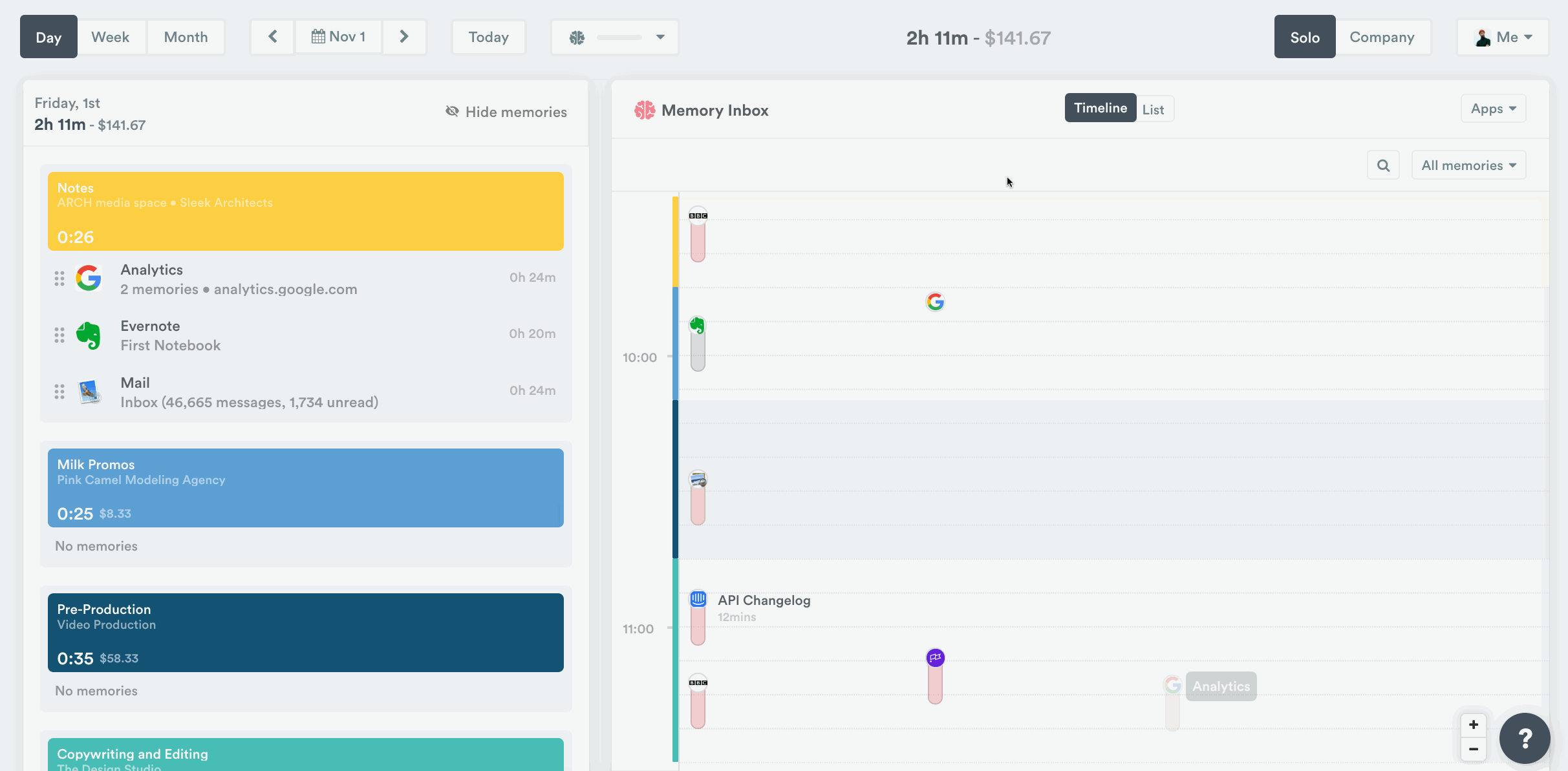This screenshot has width=1568, height=771.
Task: Go to previous day arrow
Action: [272, 37]
